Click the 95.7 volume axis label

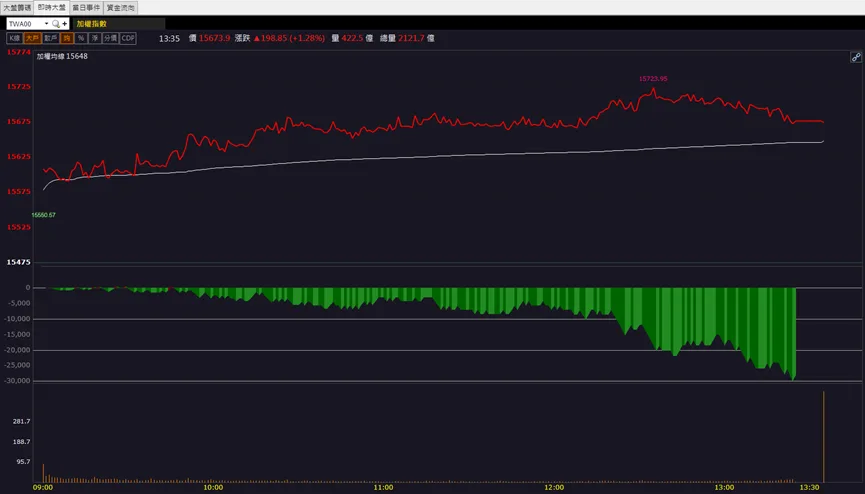tap(23, 461)
